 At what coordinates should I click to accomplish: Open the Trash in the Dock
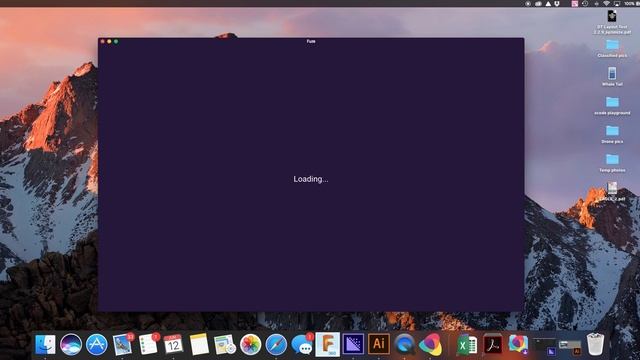click(x=595, y=344)
